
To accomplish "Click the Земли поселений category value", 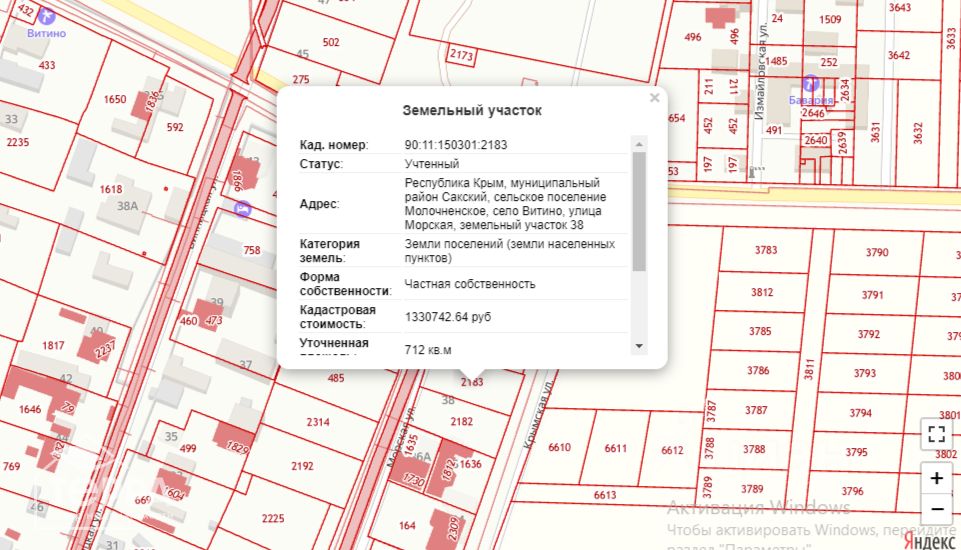I will coord(509,251).
